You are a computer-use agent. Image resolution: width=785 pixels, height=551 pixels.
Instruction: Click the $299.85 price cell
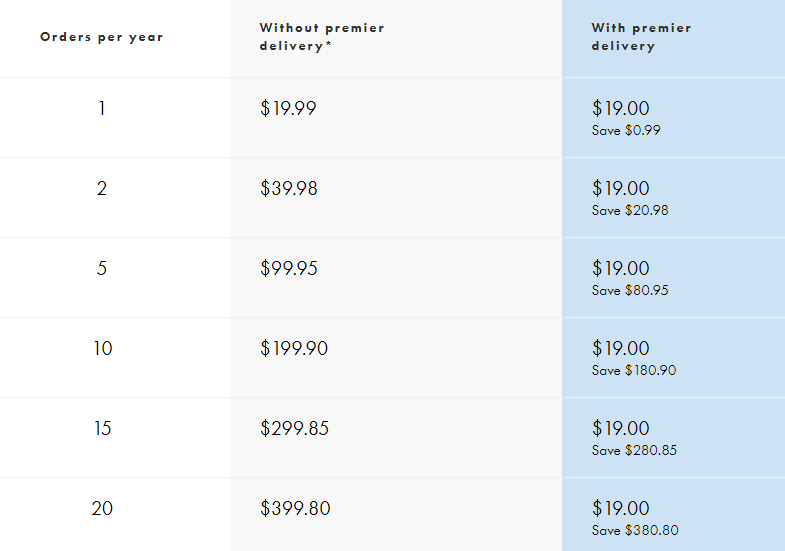[294, 428]
